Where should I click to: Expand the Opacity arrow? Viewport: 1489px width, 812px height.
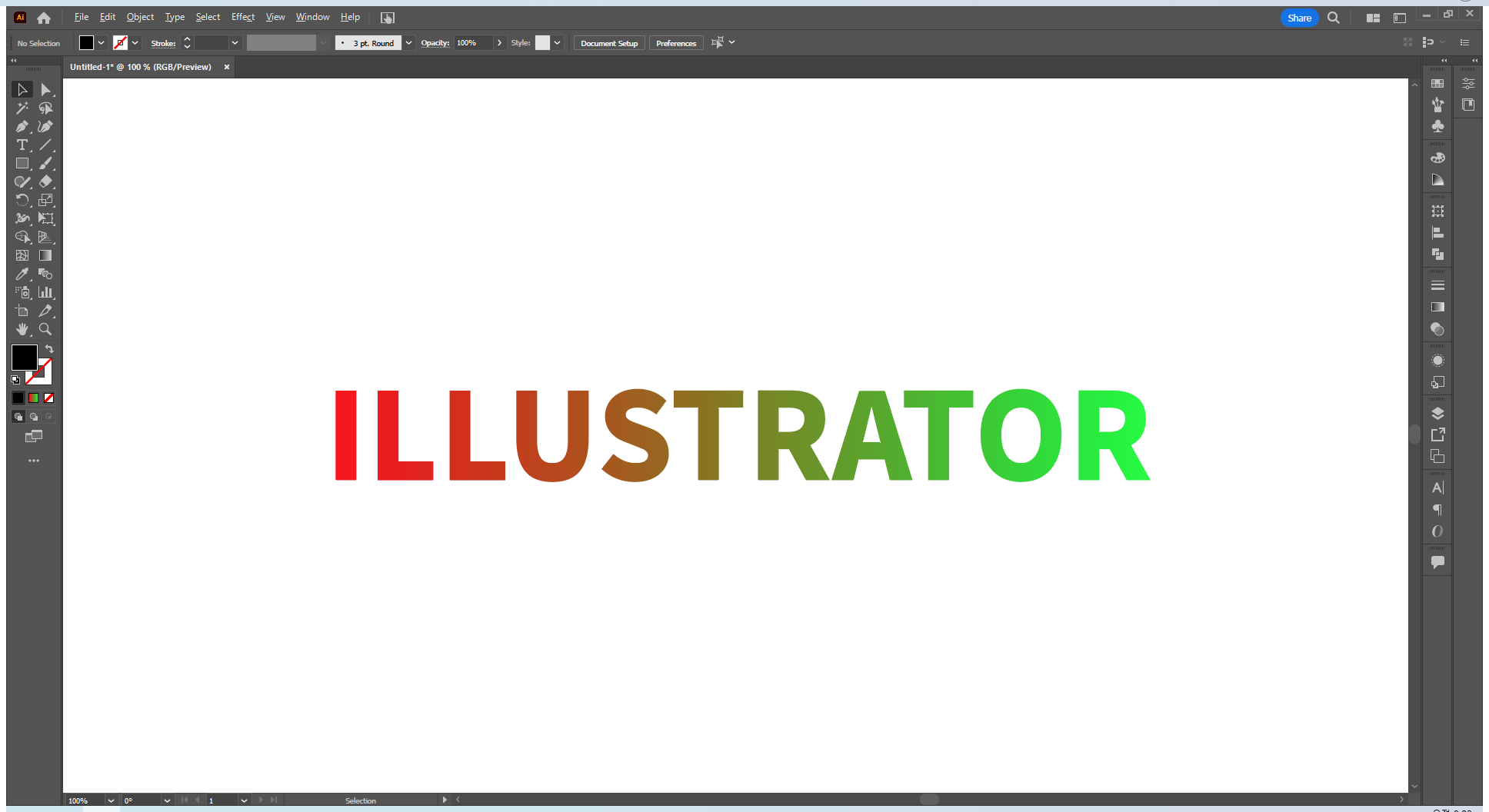(x=499, y=43)
